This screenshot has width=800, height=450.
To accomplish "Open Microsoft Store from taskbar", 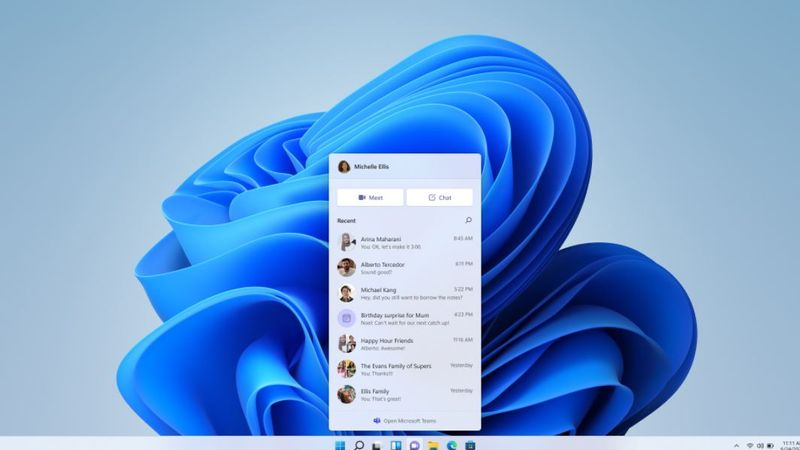I will pos(470,445).
